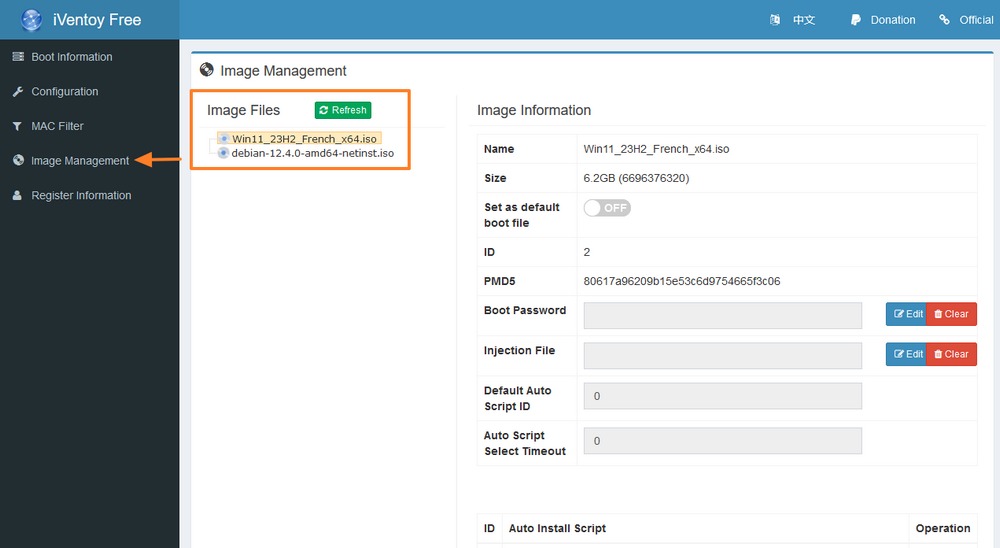This screenshot has width=1000, height=548.
Task: Click the Default Auto Script ID field
Action: coord(722,396)
